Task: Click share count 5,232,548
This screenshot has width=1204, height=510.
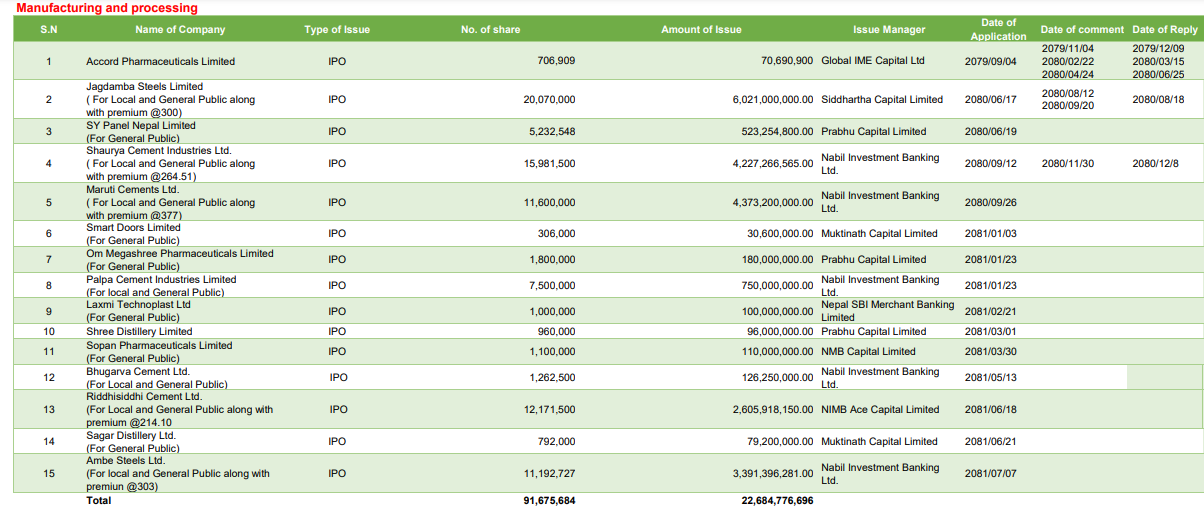Action: [x=552, y=131]
